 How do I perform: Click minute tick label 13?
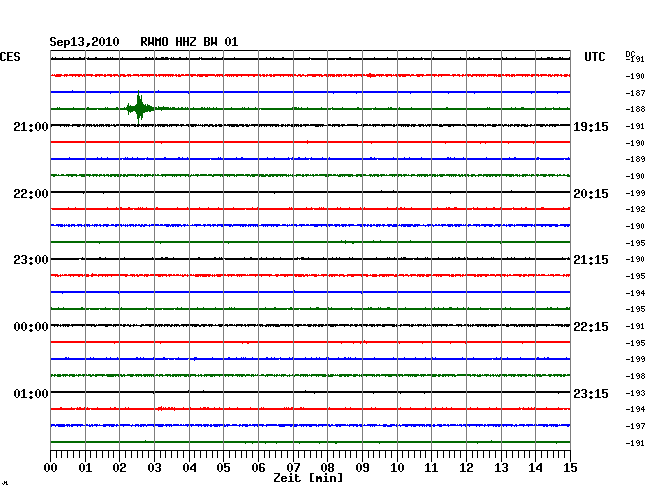[x=501, y=468]
